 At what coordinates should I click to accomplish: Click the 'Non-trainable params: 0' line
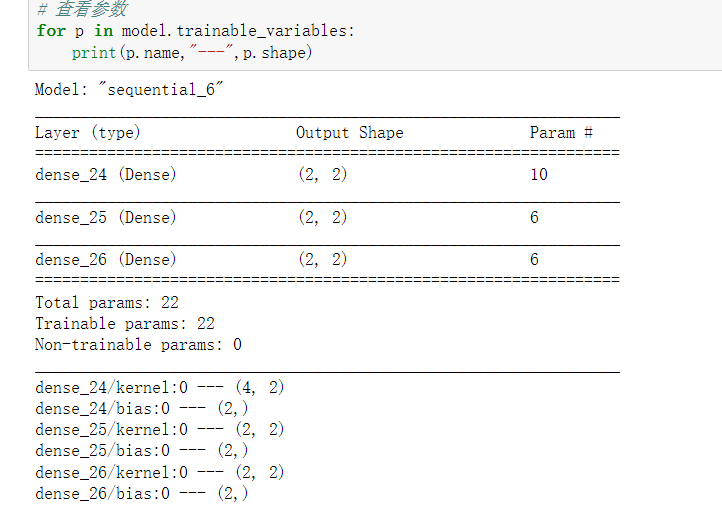click(138, 345)
